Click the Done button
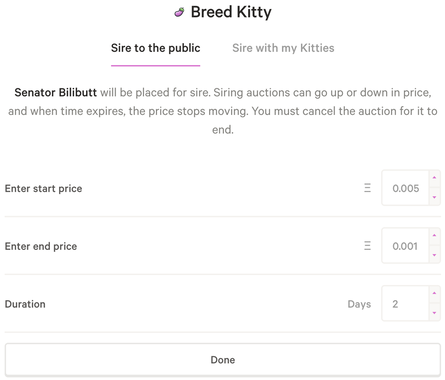Screen dimensions: 445x380 coord(223,360)
